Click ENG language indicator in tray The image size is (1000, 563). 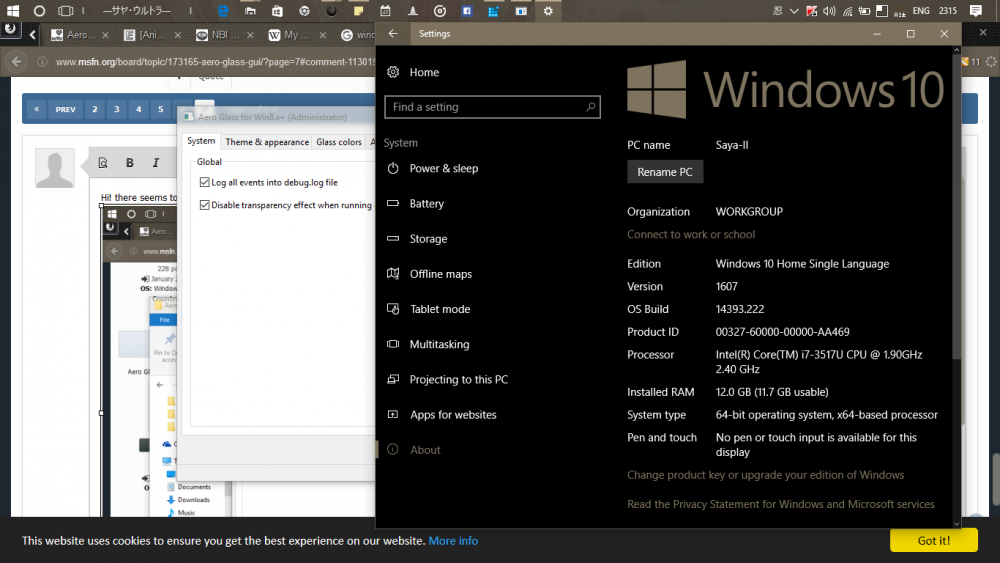[x=921, y=11]
